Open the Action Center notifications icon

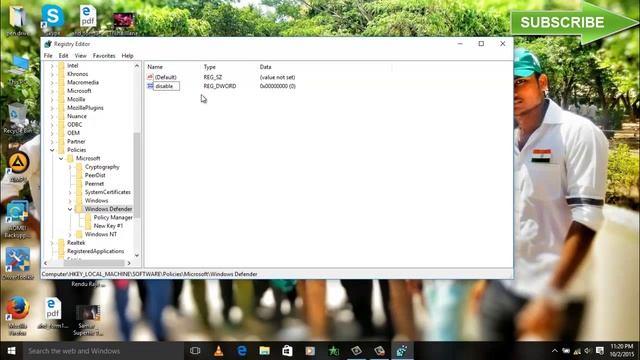coord(600,351)
